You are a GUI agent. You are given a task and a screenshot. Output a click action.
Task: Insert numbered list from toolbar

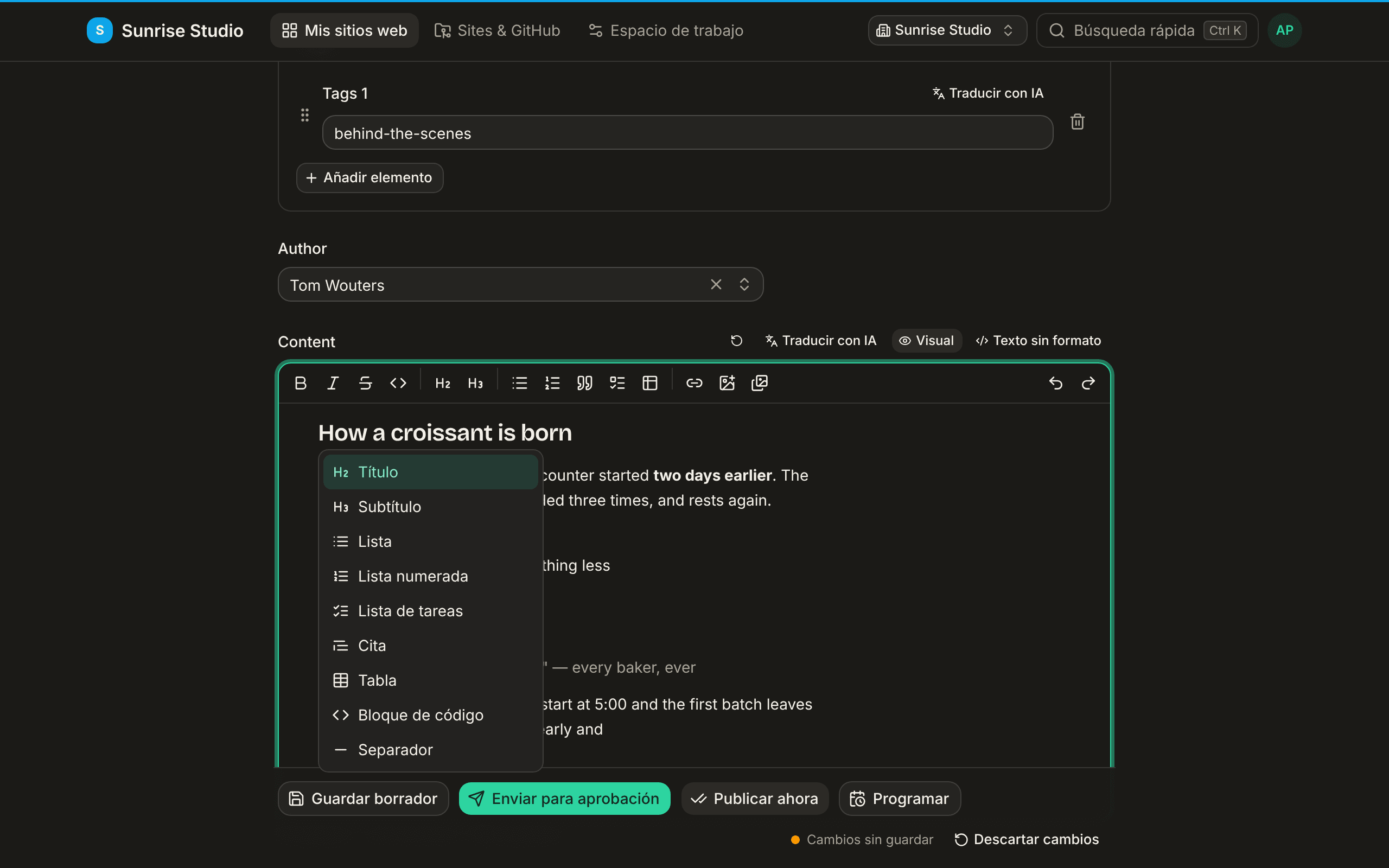552,383
